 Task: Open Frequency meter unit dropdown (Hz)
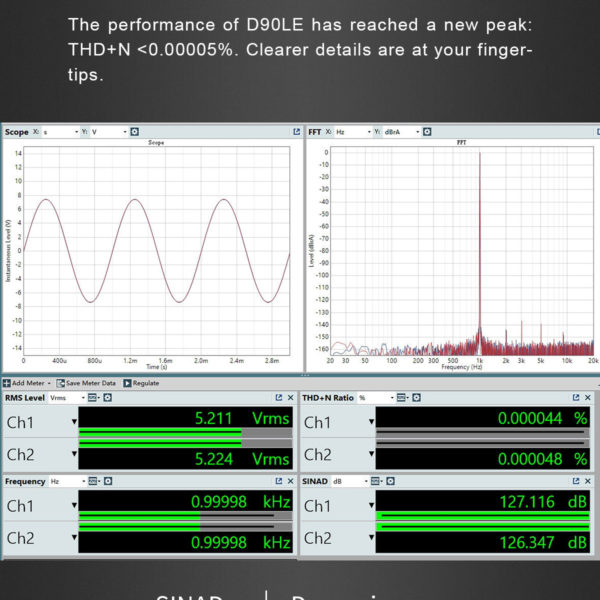coord(67,481)
